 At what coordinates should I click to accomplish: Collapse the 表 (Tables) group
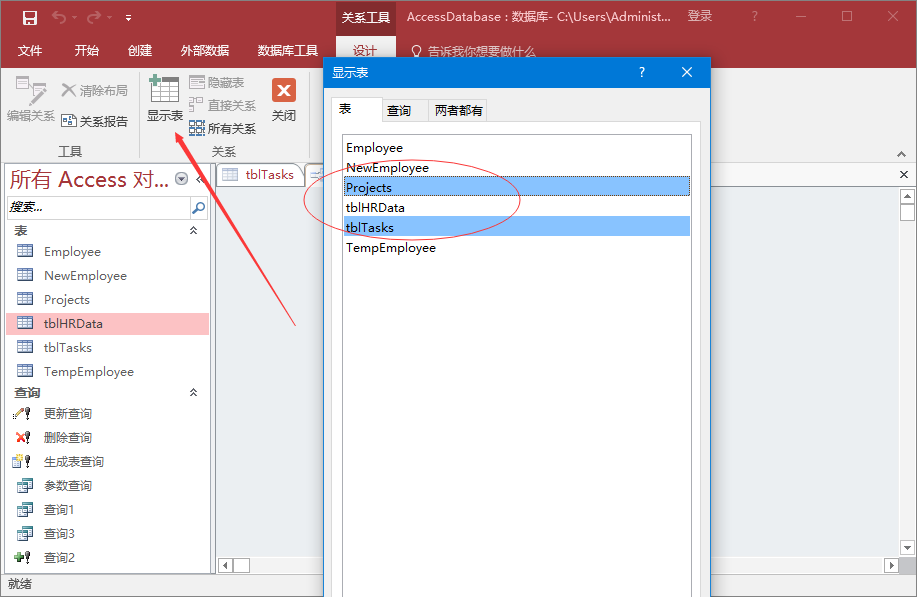click(x=194, y=230)
